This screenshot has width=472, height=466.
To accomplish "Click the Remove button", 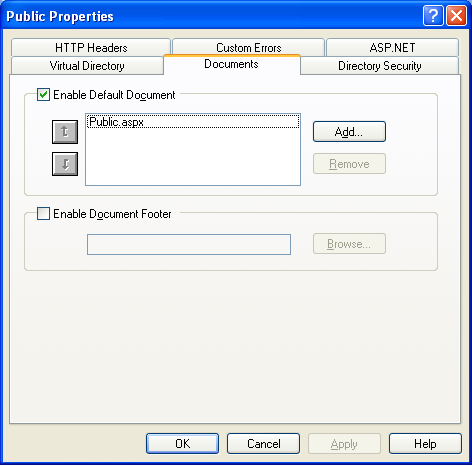I will [349, 164].
